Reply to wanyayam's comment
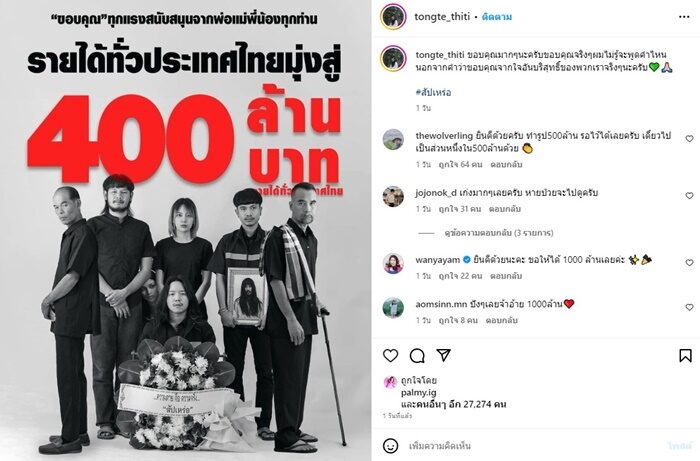Image resolution: width=700 pixels, height=461 pixels. click(x=506, y=276)
